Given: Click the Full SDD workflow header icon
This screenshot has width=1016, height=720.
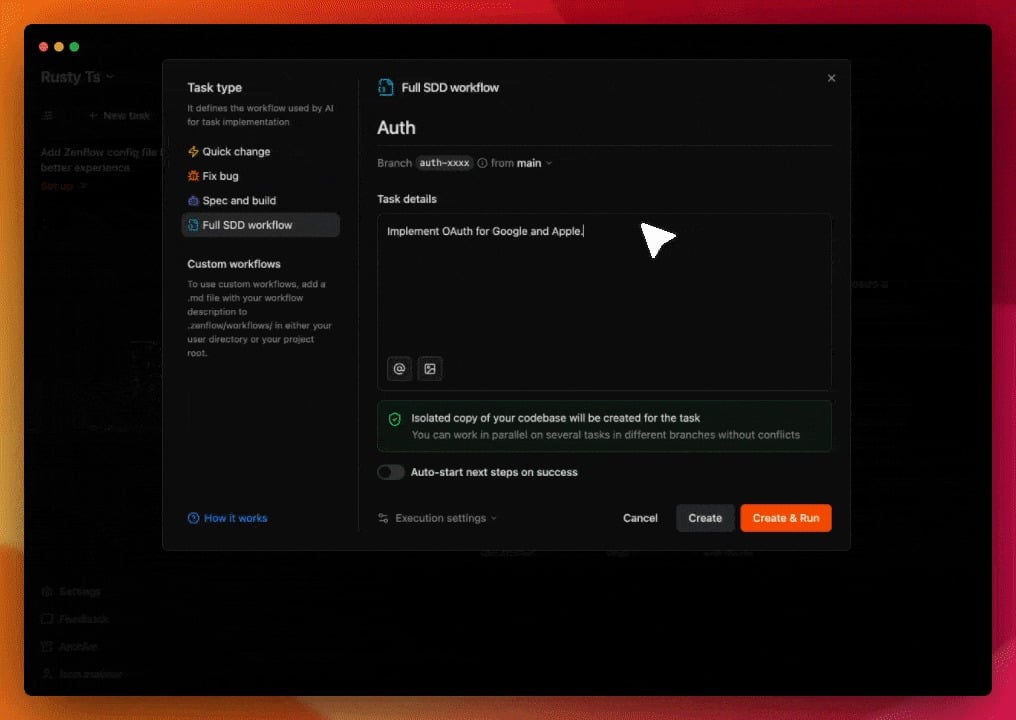Looking at the screenshot, I should pos(385,88).
